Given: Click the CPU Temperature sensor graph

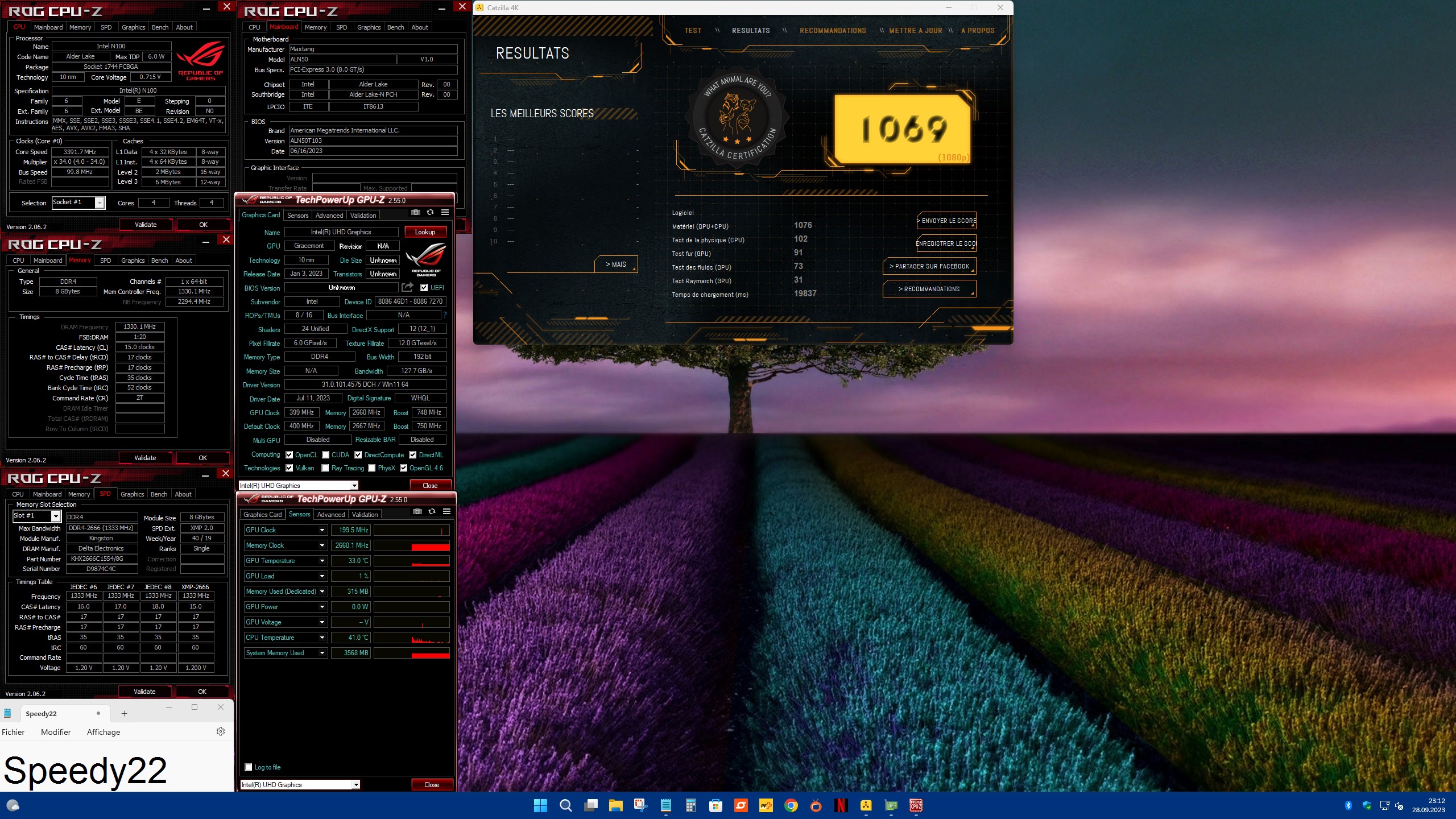Looking at the screenshot, I should click(411, 637).
